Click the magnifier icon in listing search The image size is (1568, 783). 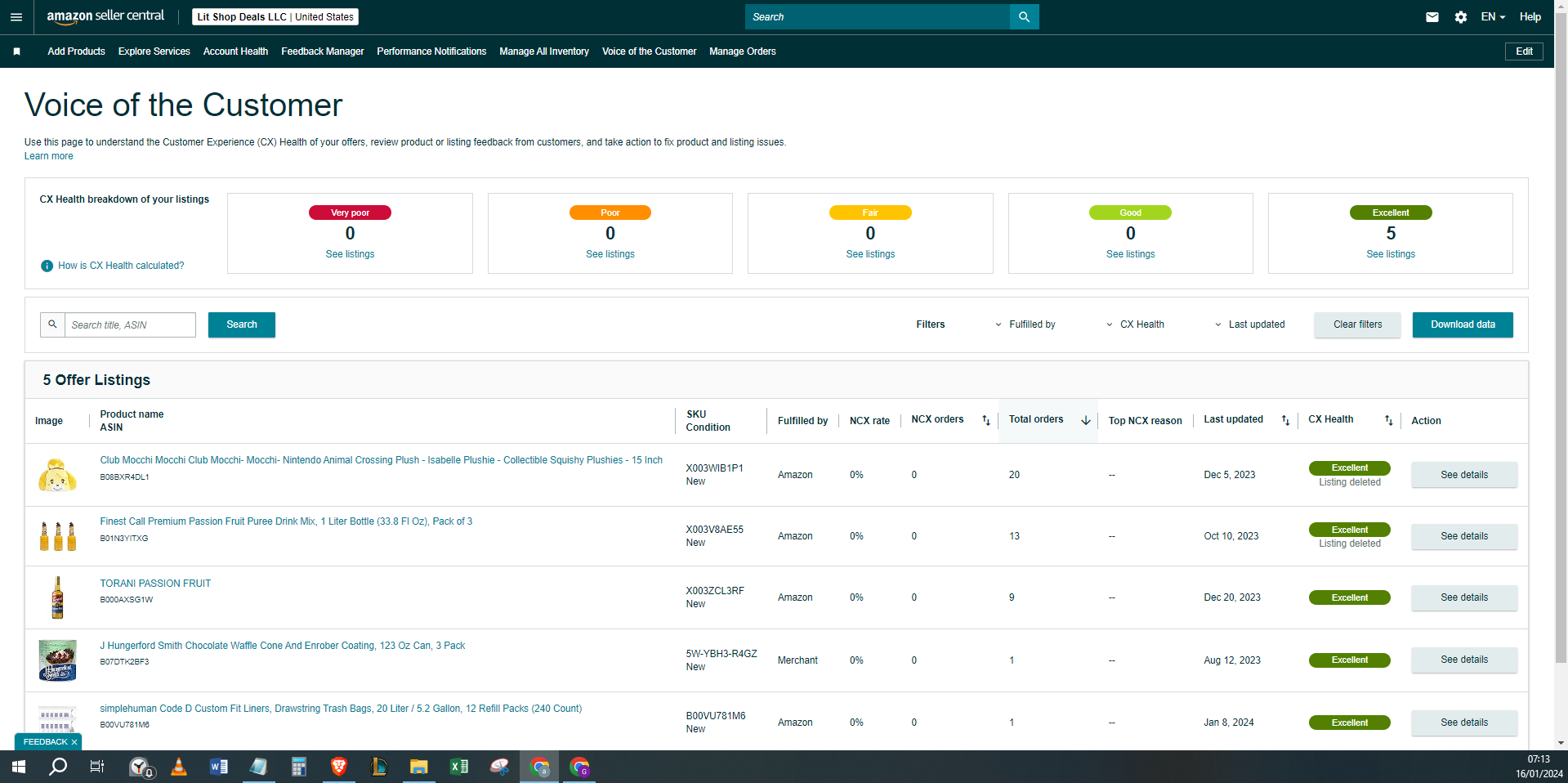click(52, 324)
